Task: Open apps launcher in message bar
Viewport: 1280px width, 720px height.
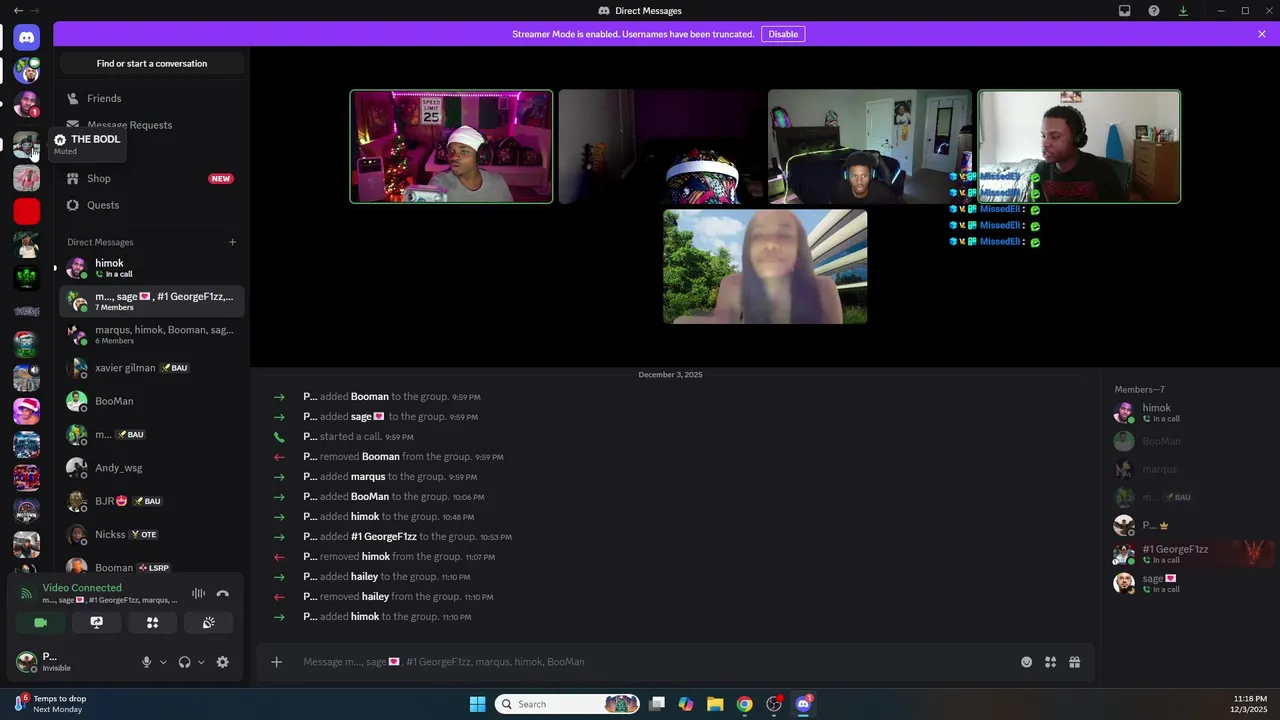Action: [1050, 662]
